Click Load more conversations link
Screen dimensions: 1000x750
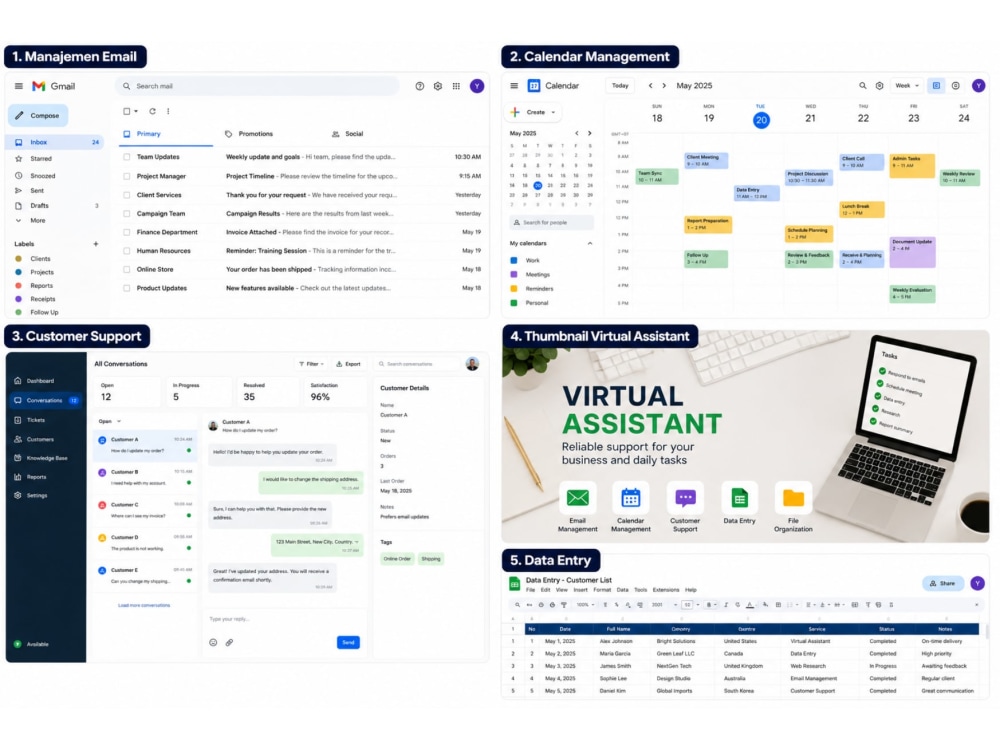(144, 605)
